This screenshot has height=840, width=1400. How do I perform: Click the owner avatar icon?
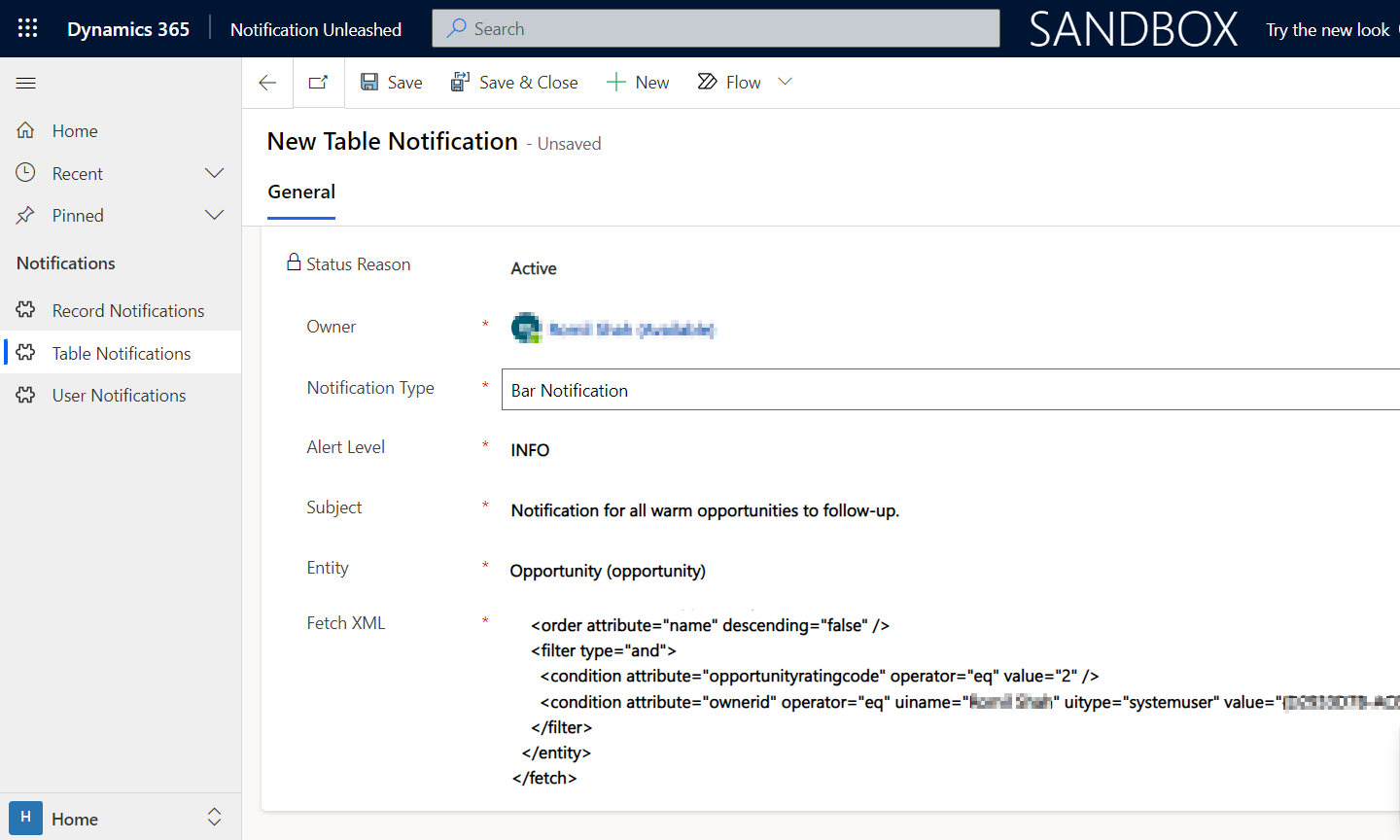[x=526, y=329]
